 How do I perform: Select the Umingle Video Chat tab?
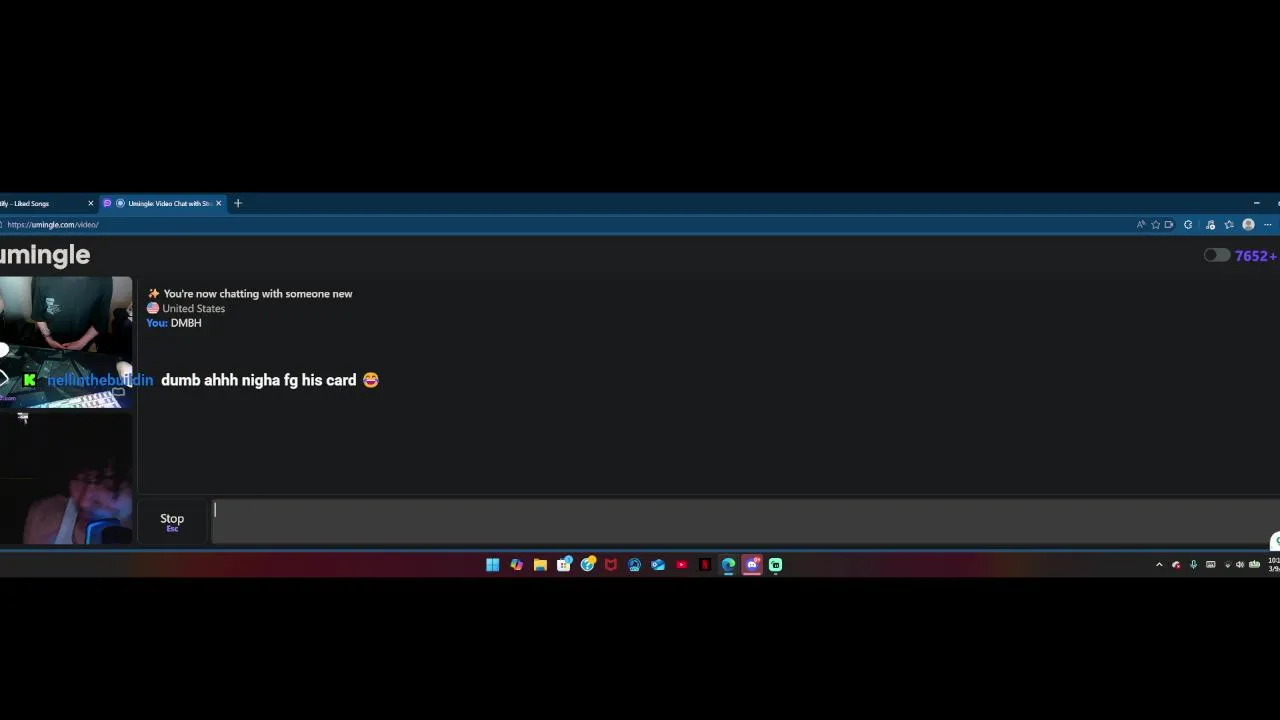point(163,203)
